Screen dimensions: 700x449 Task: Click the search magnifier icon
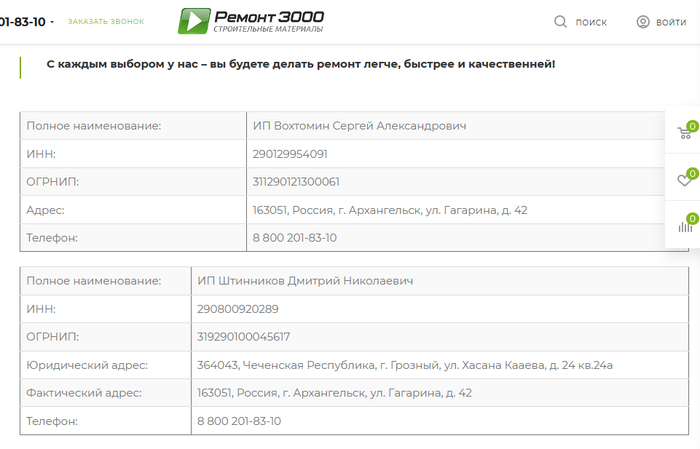tap(561, 21)
